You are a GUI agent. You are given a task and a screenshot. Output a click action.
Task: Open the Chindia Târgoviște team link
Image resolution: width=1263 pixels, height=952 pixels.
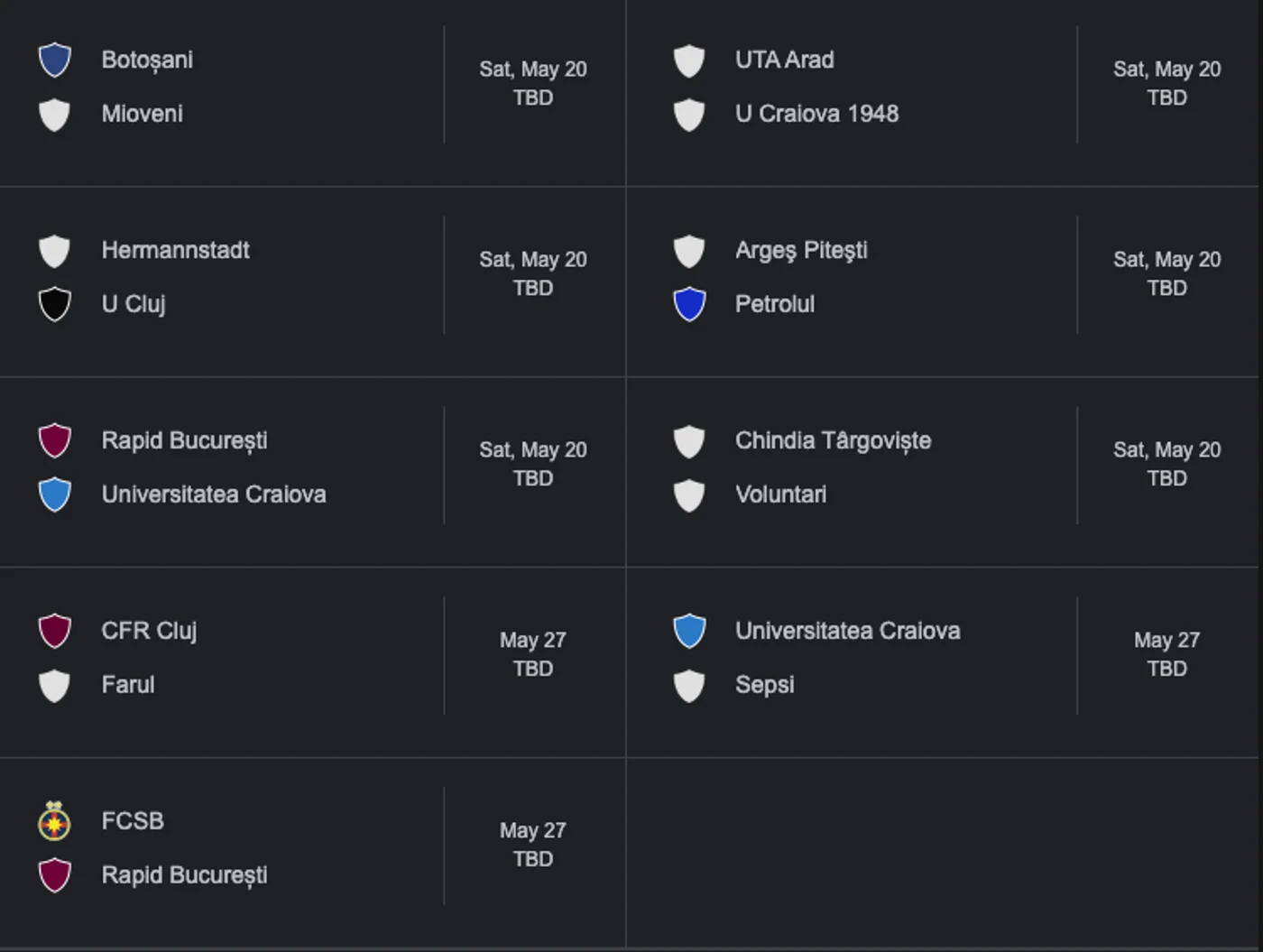[x=834, y=440]
